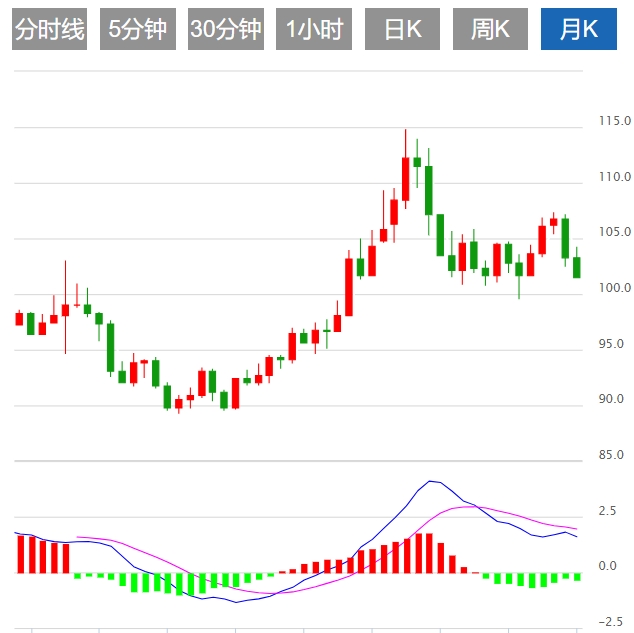This screenshot has width=634, height=633.
Task: Open the 周K weekly candlestick tab
Action: [490, 29]
